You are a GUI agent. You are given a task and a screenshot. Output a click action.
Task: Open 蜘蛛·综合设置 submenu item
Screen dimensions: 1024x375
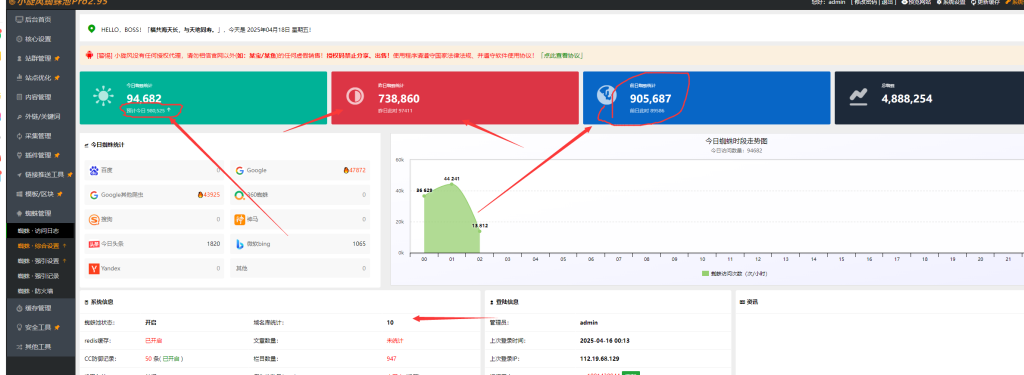38,246
